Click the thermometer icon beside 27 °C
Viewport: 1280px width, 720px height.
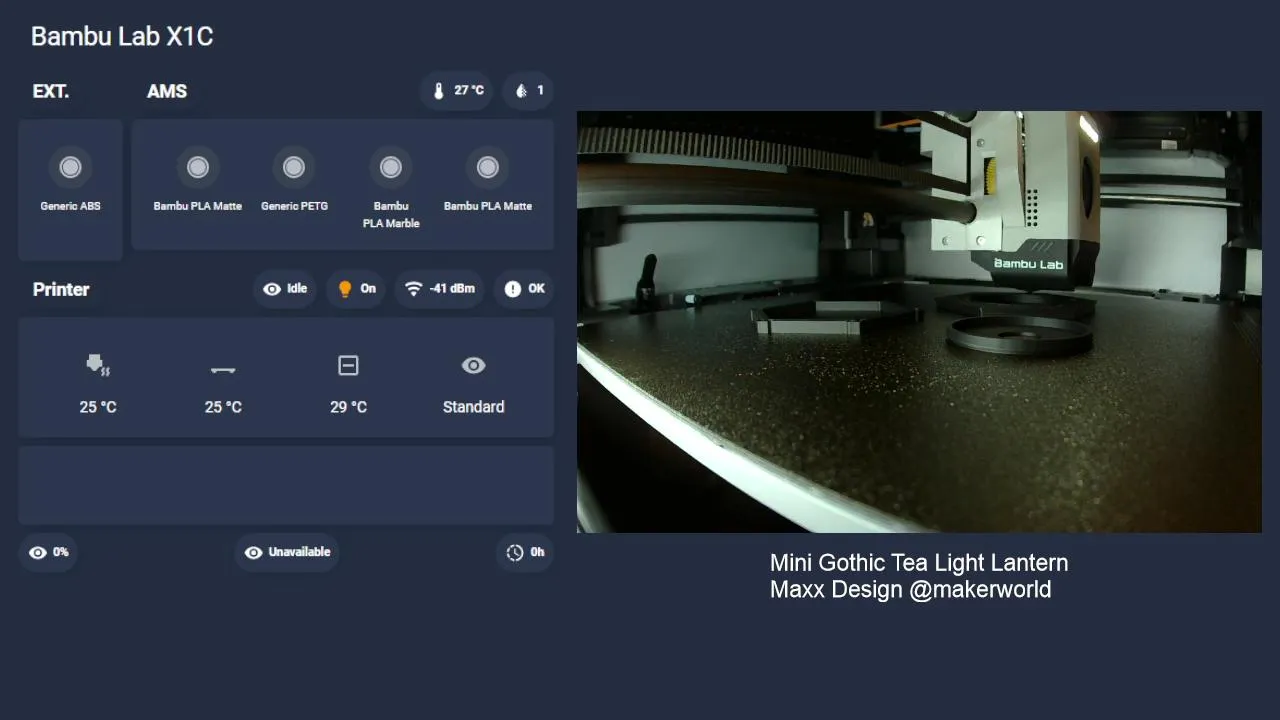[438, 91]
